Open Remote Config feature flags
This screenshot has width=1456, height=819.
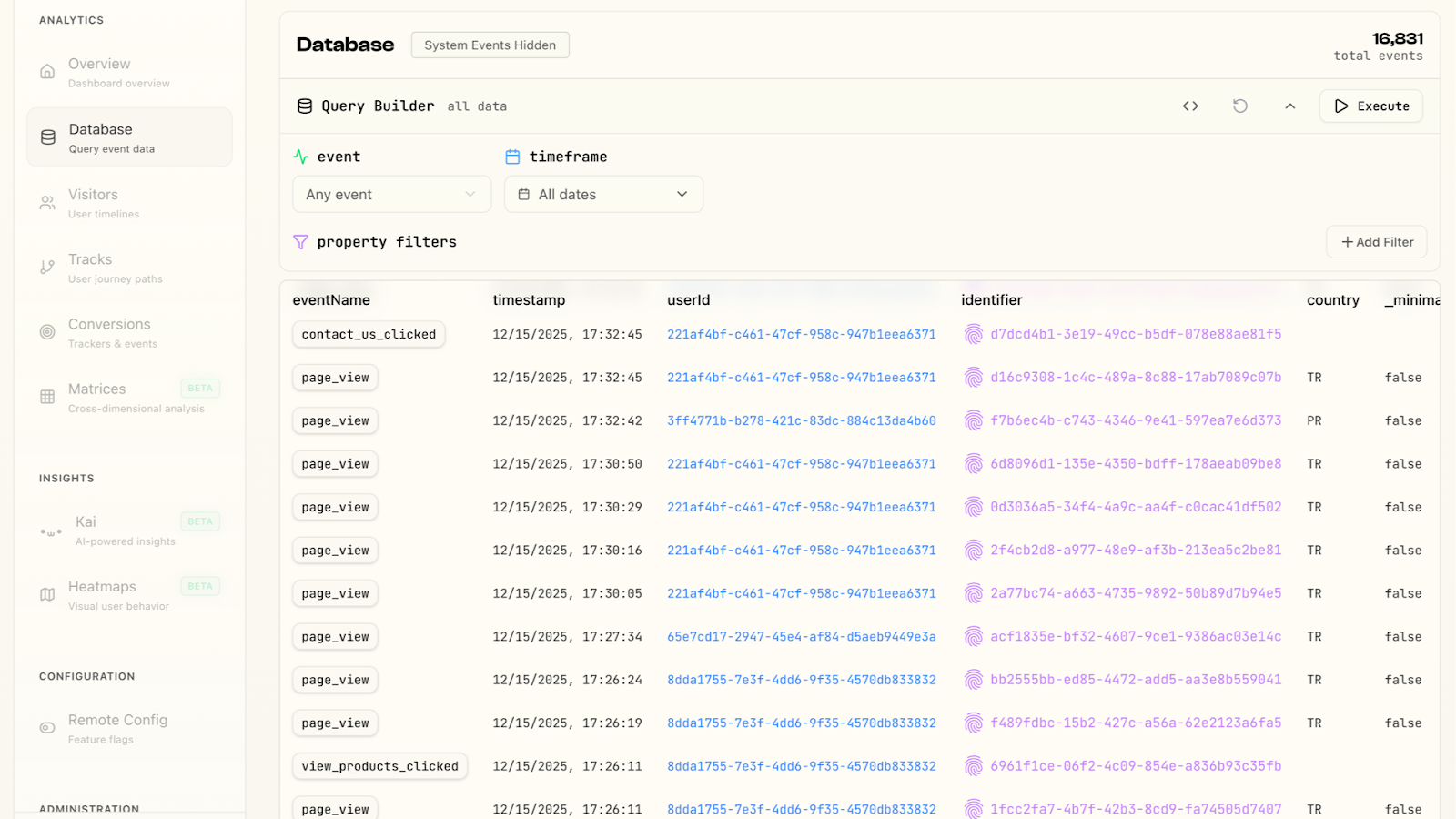tap(117, 728)
